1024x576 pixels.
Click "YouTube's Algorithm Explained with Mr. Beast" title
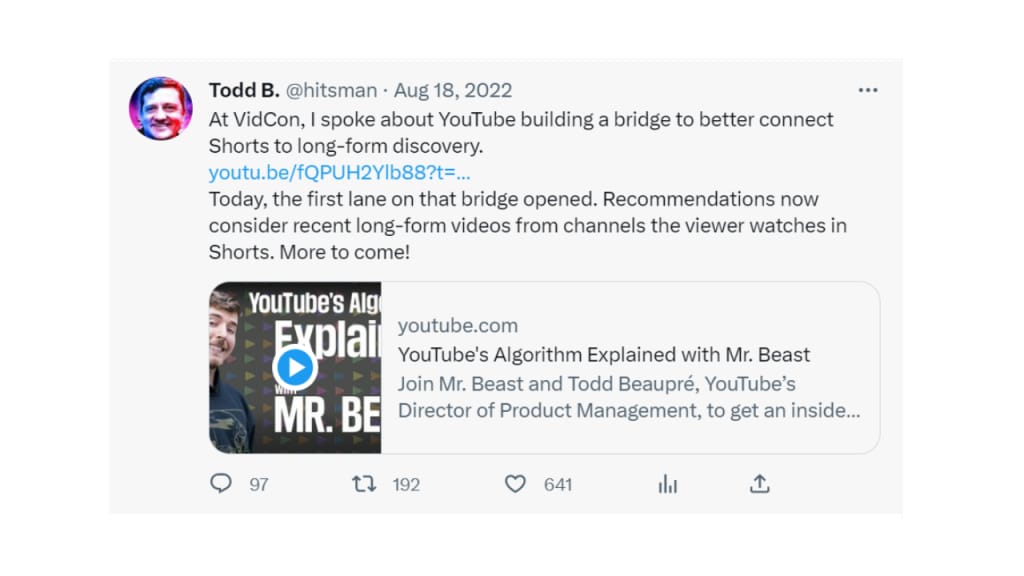click(603, 355)
